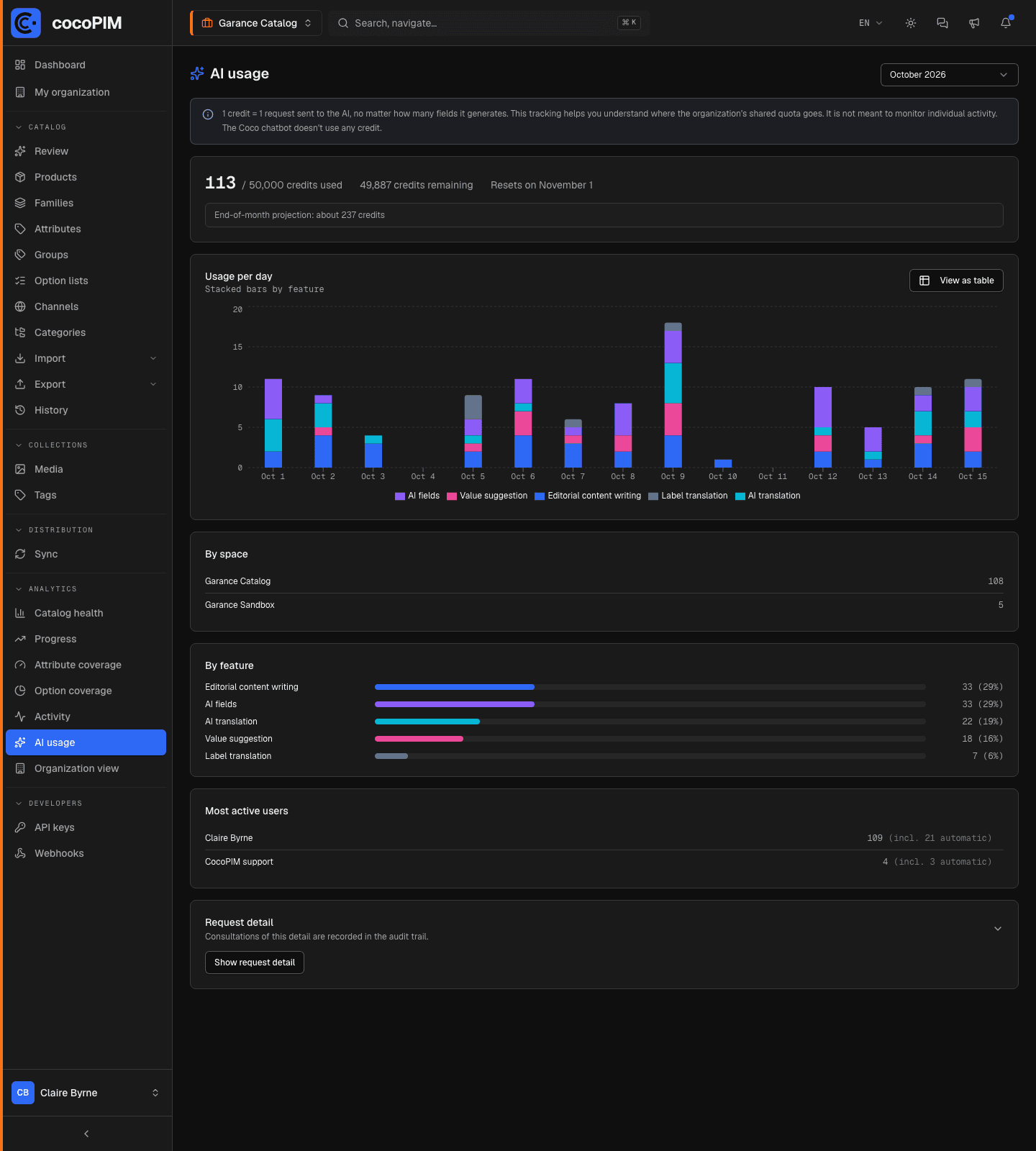The image size is (1036, 1151).
Task: Click the Webhooks icon in the sidebar
Action: (20, 853)
